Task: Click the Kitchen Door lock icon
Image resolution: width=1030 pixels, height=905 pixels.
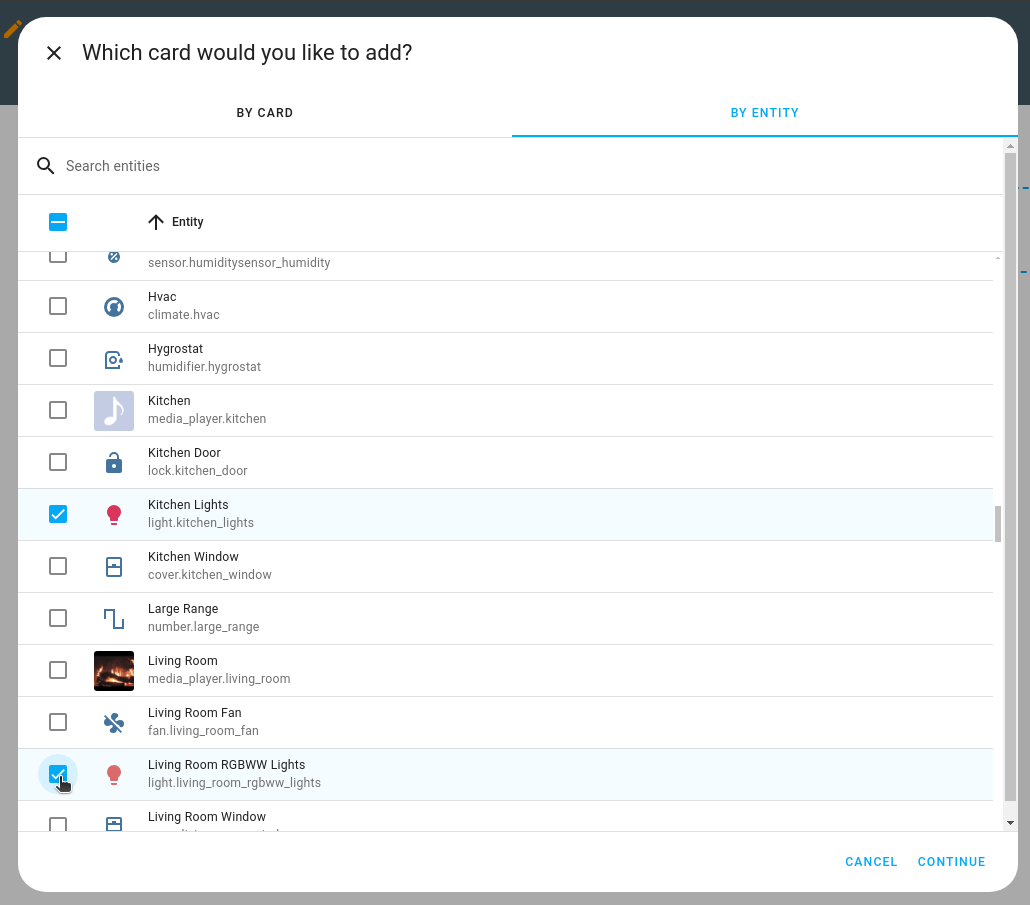Action: coord(113,462)
